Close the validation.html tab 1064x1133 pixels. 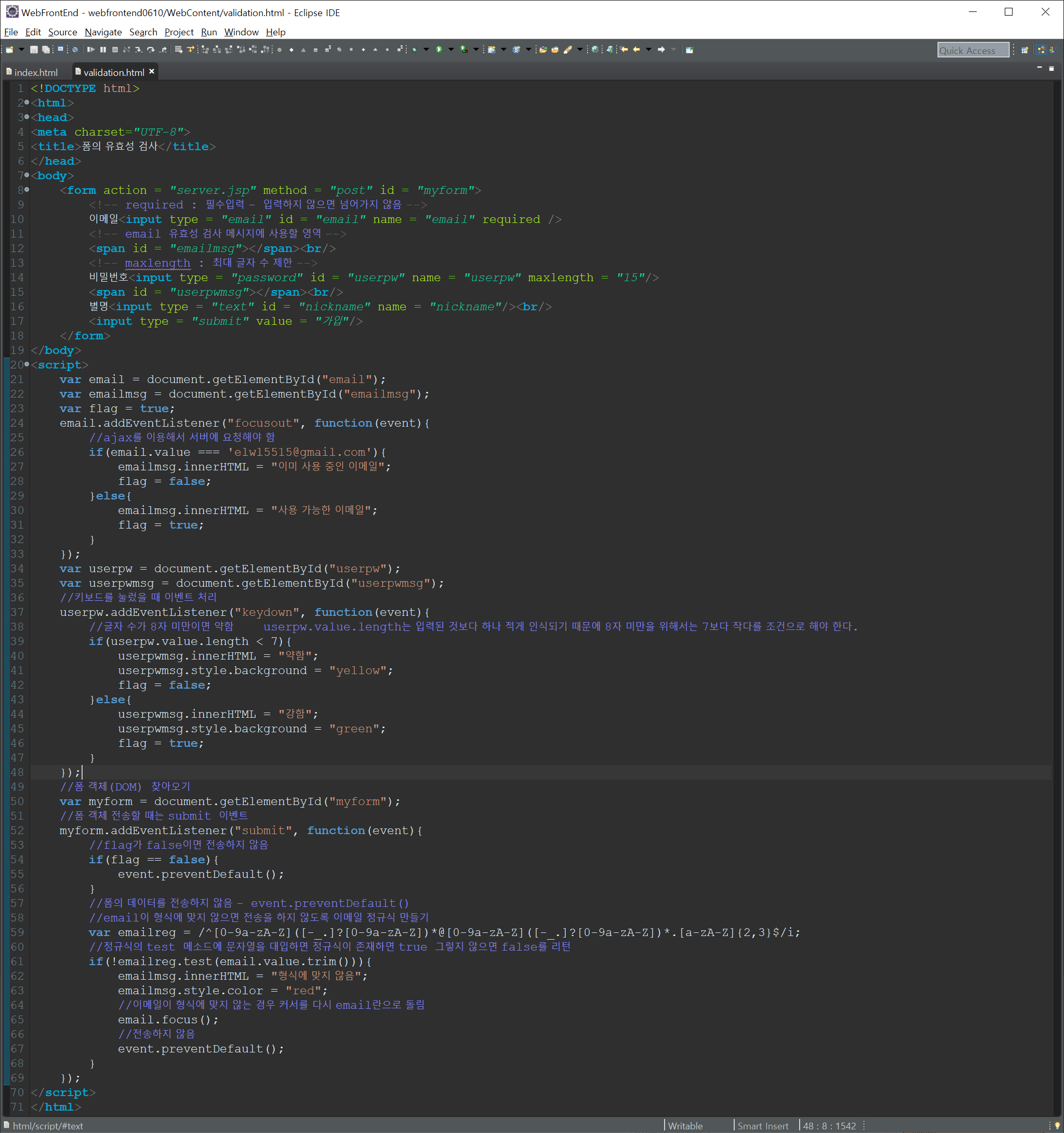pos(152,72)
